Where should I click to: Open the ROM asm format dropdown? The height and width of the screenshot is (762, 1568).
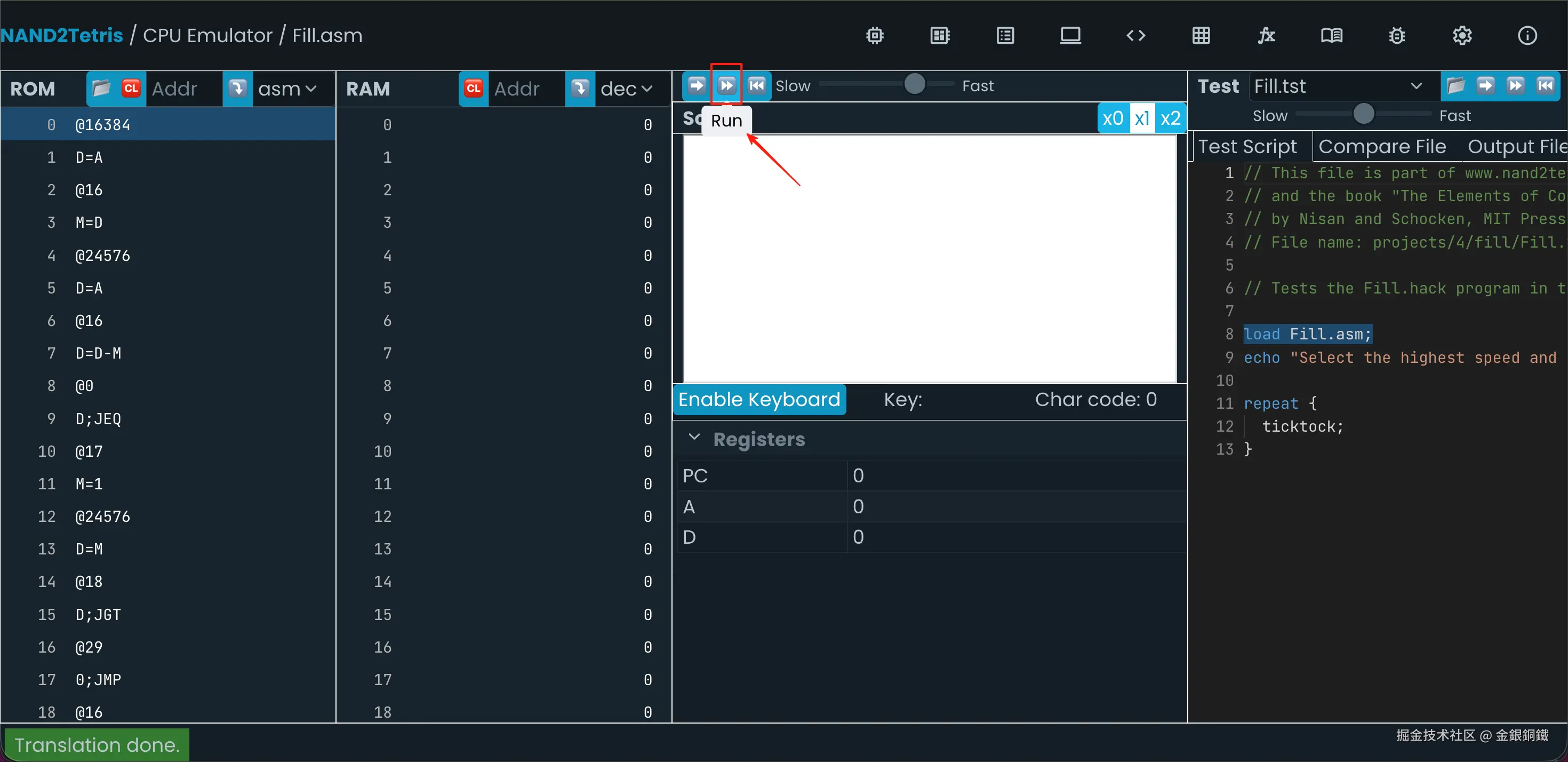(287, 89)
